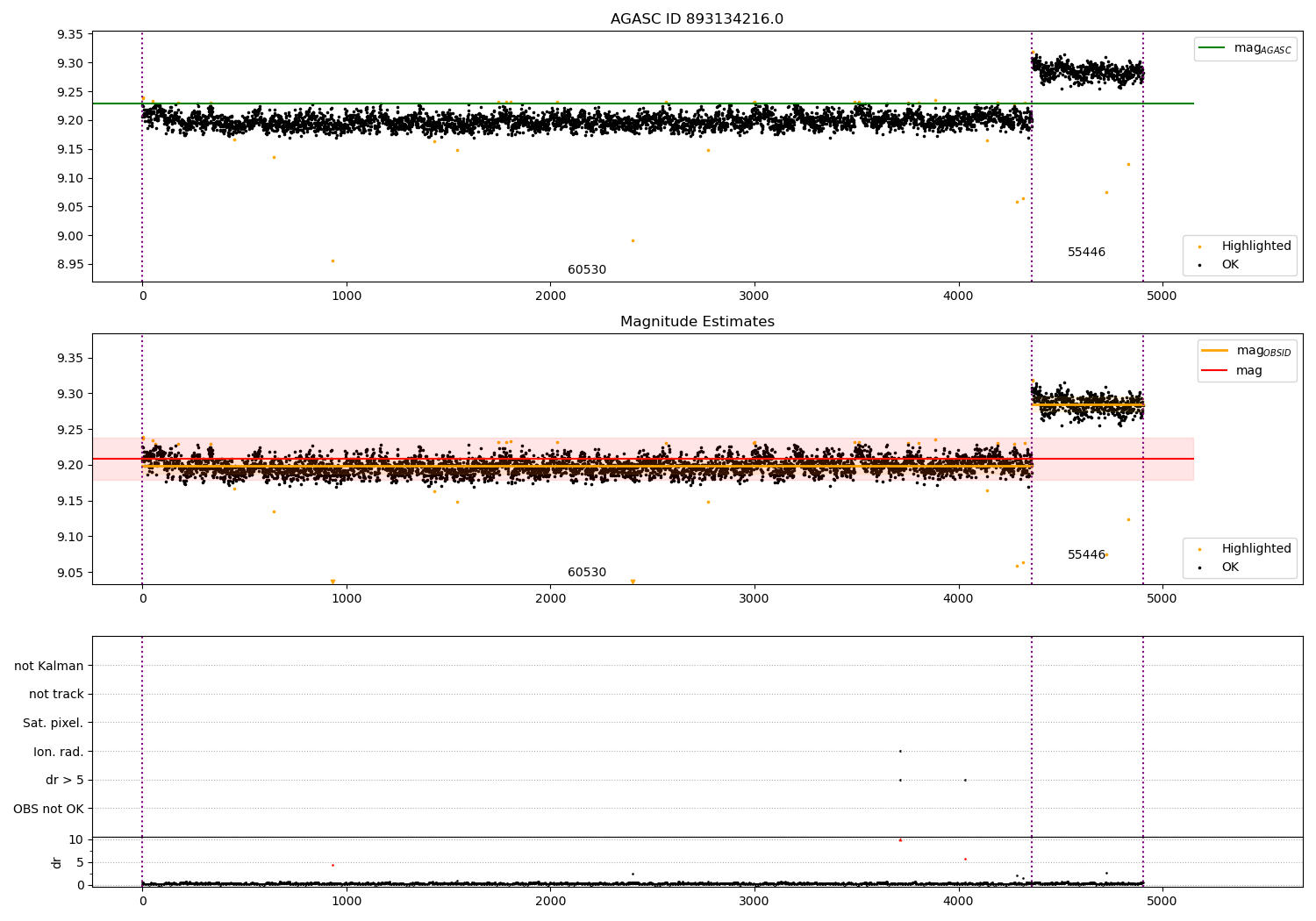Click the red dot at dr value 10
The height and width of the screenshot is (921, 1316).
pyautogui.click(x=900, y=840)
